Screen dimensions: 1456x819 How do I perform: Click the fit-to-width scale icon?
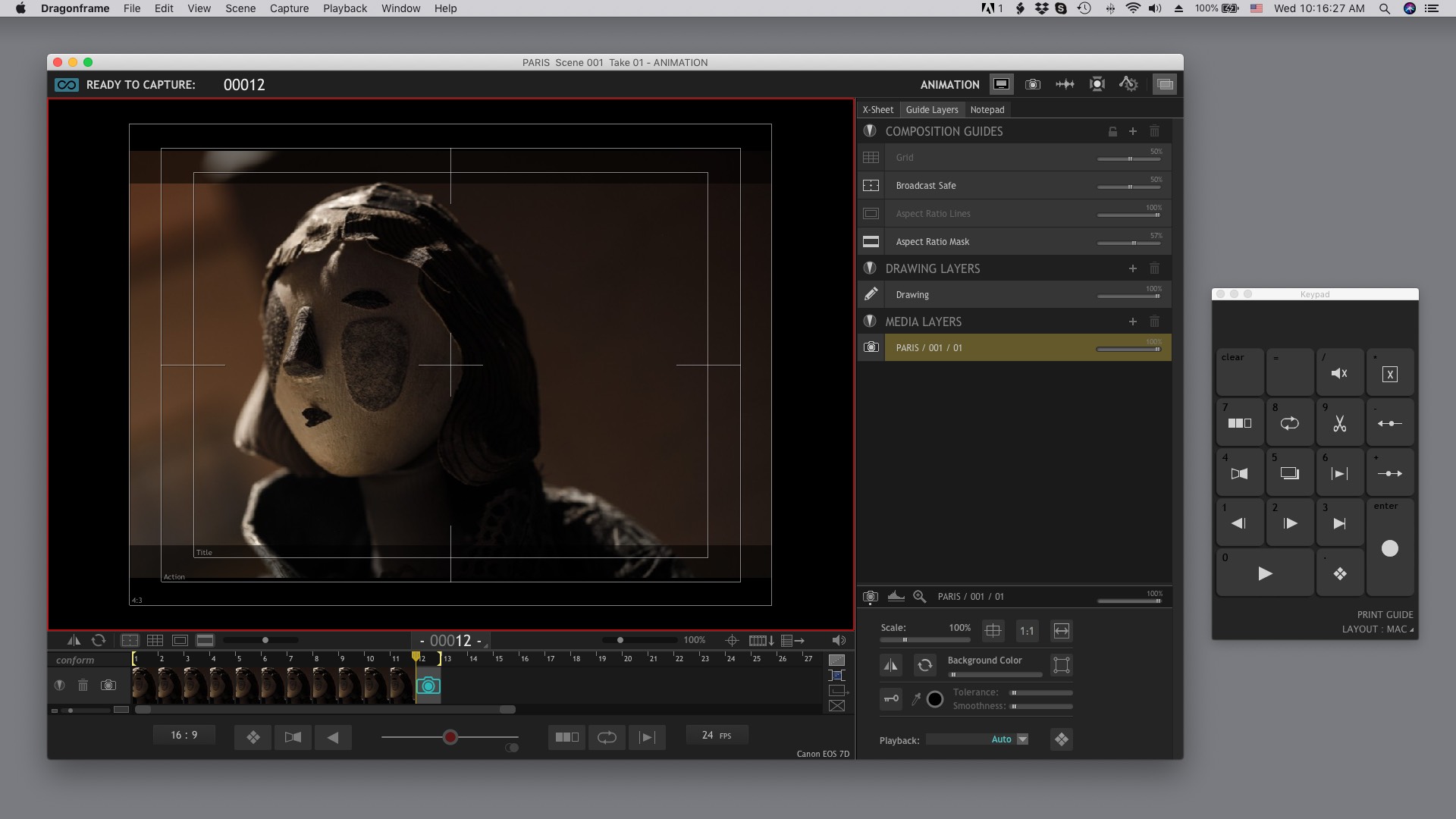point(1062,630)
